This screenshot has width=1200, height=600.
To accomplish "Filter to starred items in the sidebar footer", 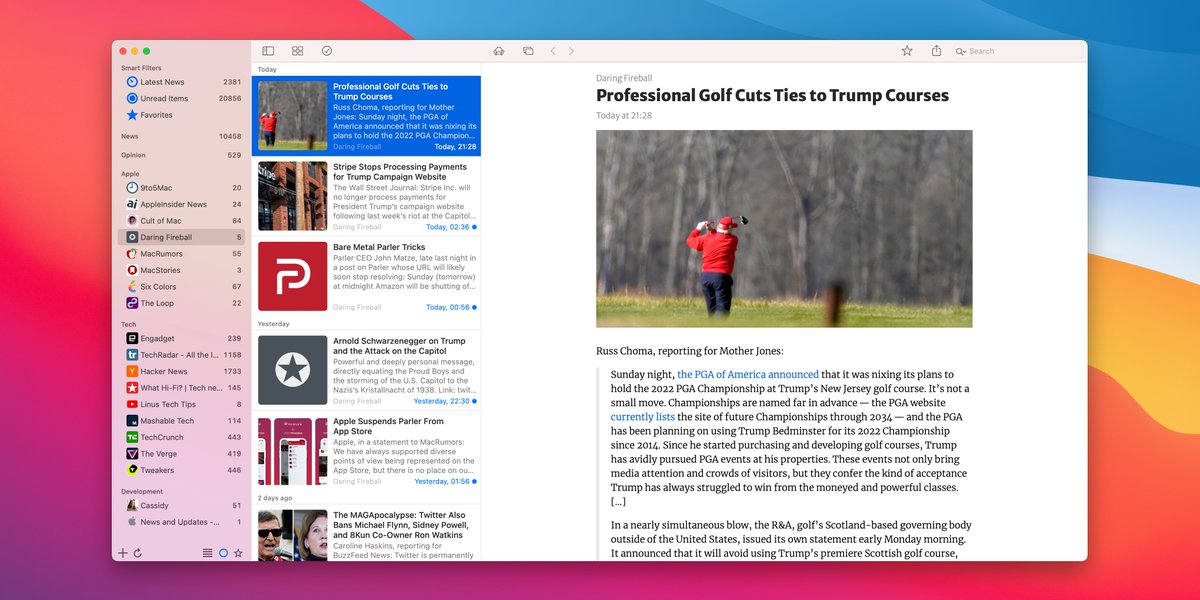I will 238,552.
